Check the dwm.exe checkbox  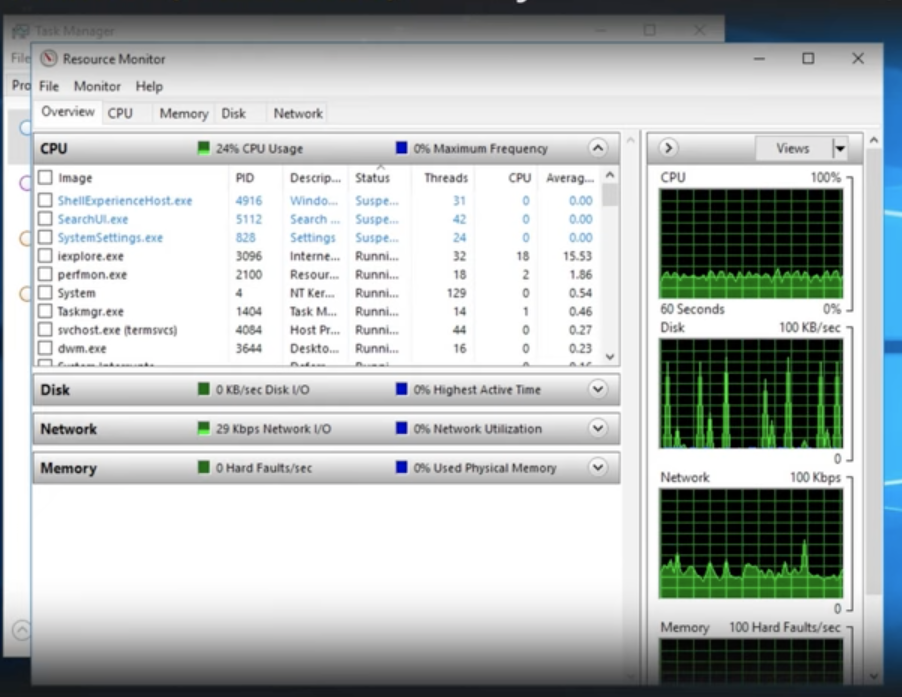pyautogui.click(x=45, y=348)
